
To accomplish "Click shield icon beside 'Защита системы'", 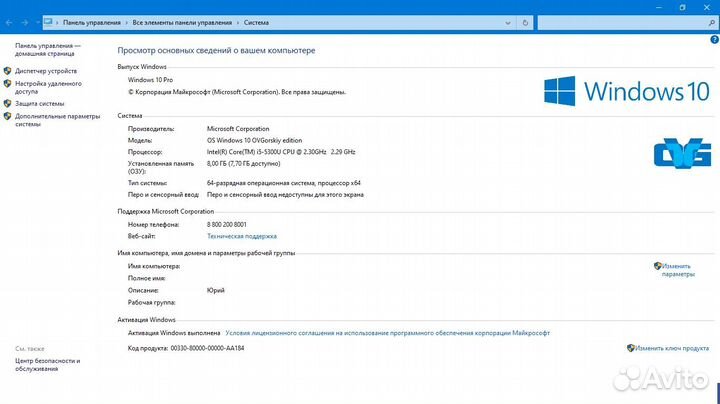I will (x=7, y=104).
